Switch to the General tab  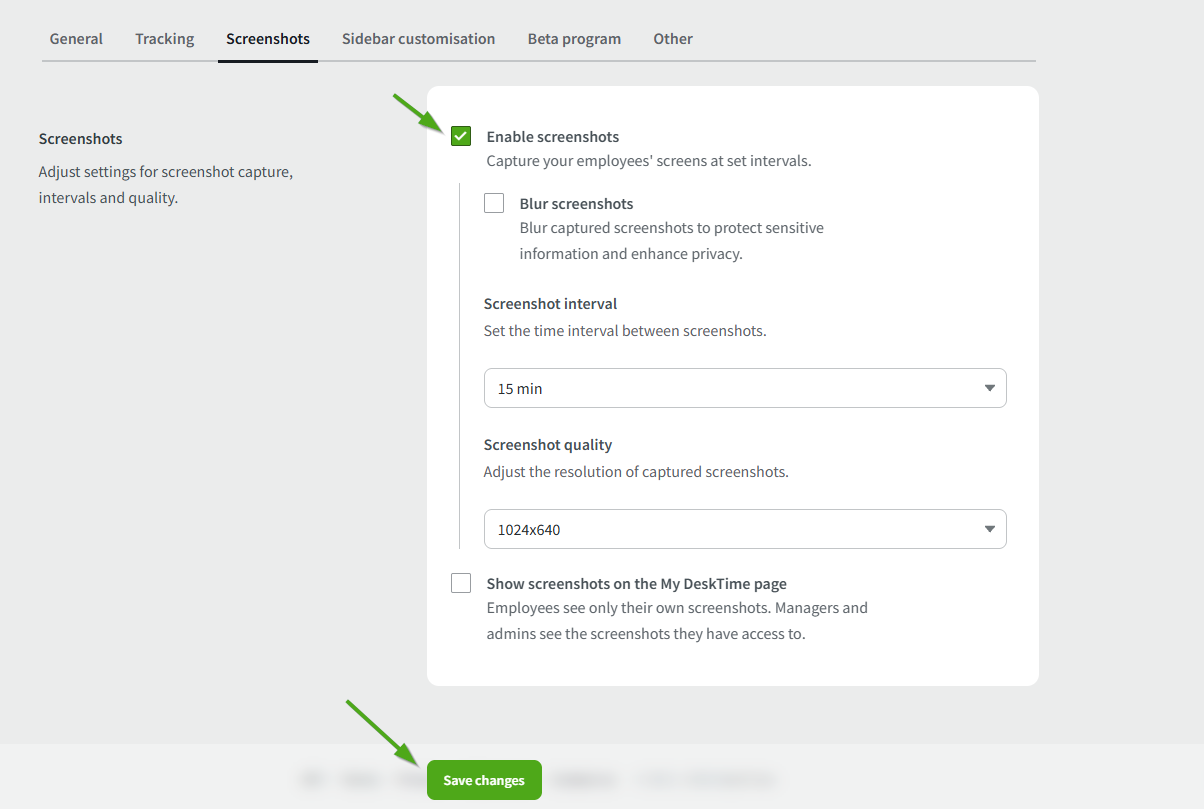pyautogui.click(x=76, y=39)
